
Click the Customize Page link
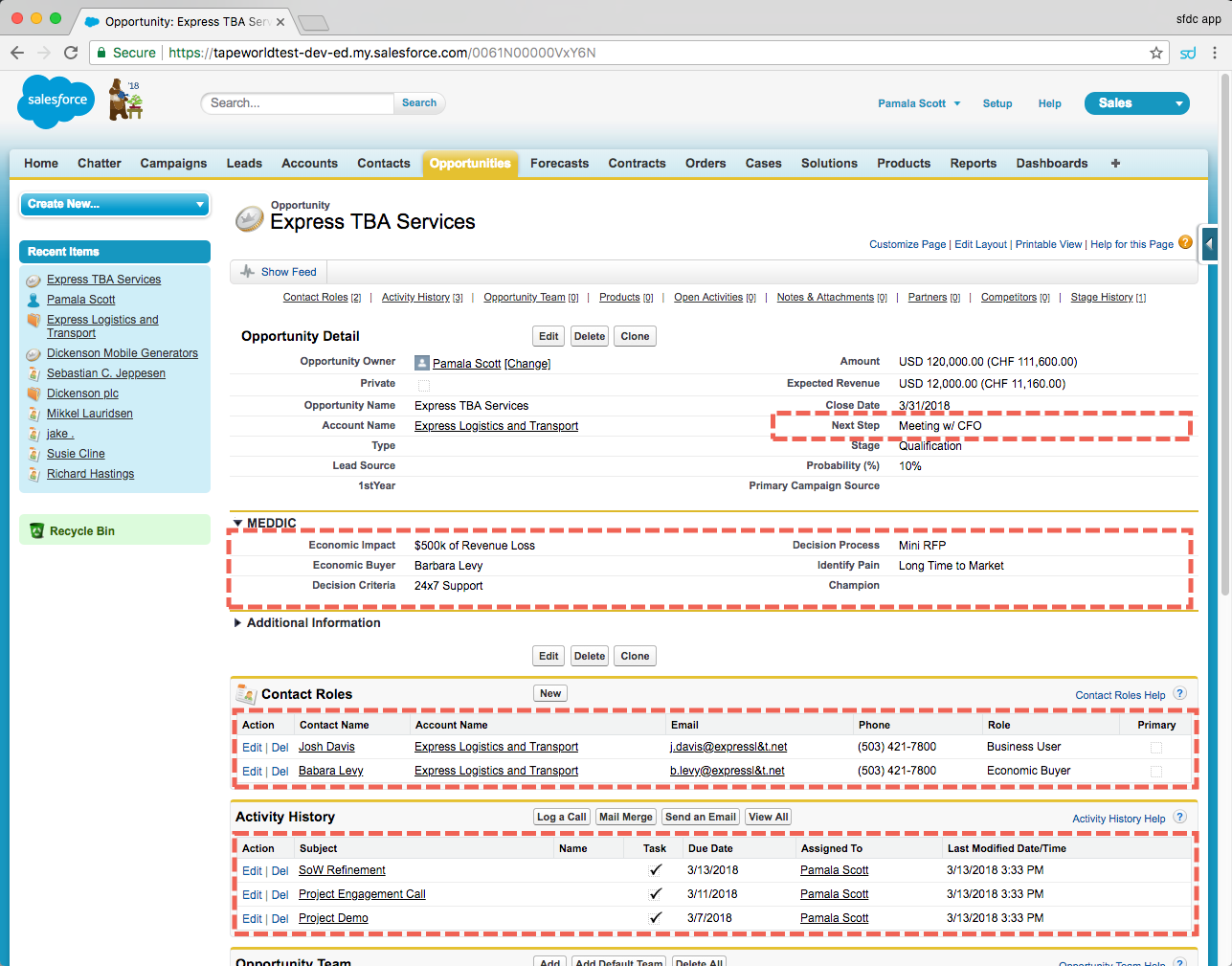[x=907, y=245]
